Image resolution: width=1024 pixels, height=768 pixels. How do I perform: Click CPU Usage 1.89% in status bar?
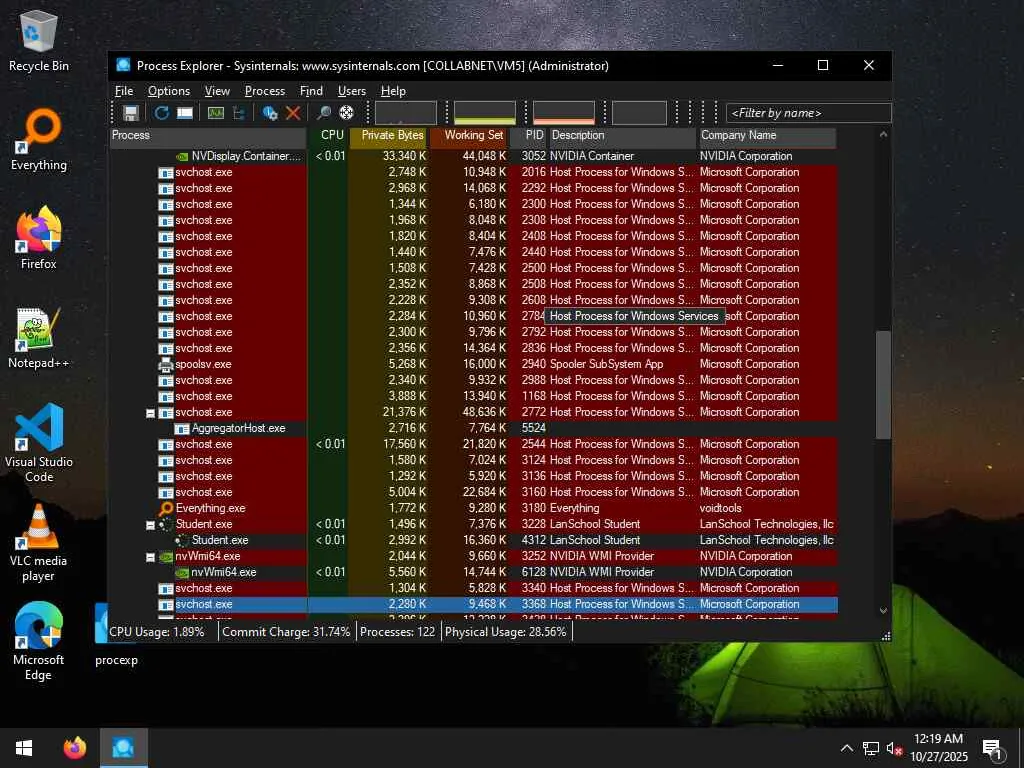click(x=157, y=632)
